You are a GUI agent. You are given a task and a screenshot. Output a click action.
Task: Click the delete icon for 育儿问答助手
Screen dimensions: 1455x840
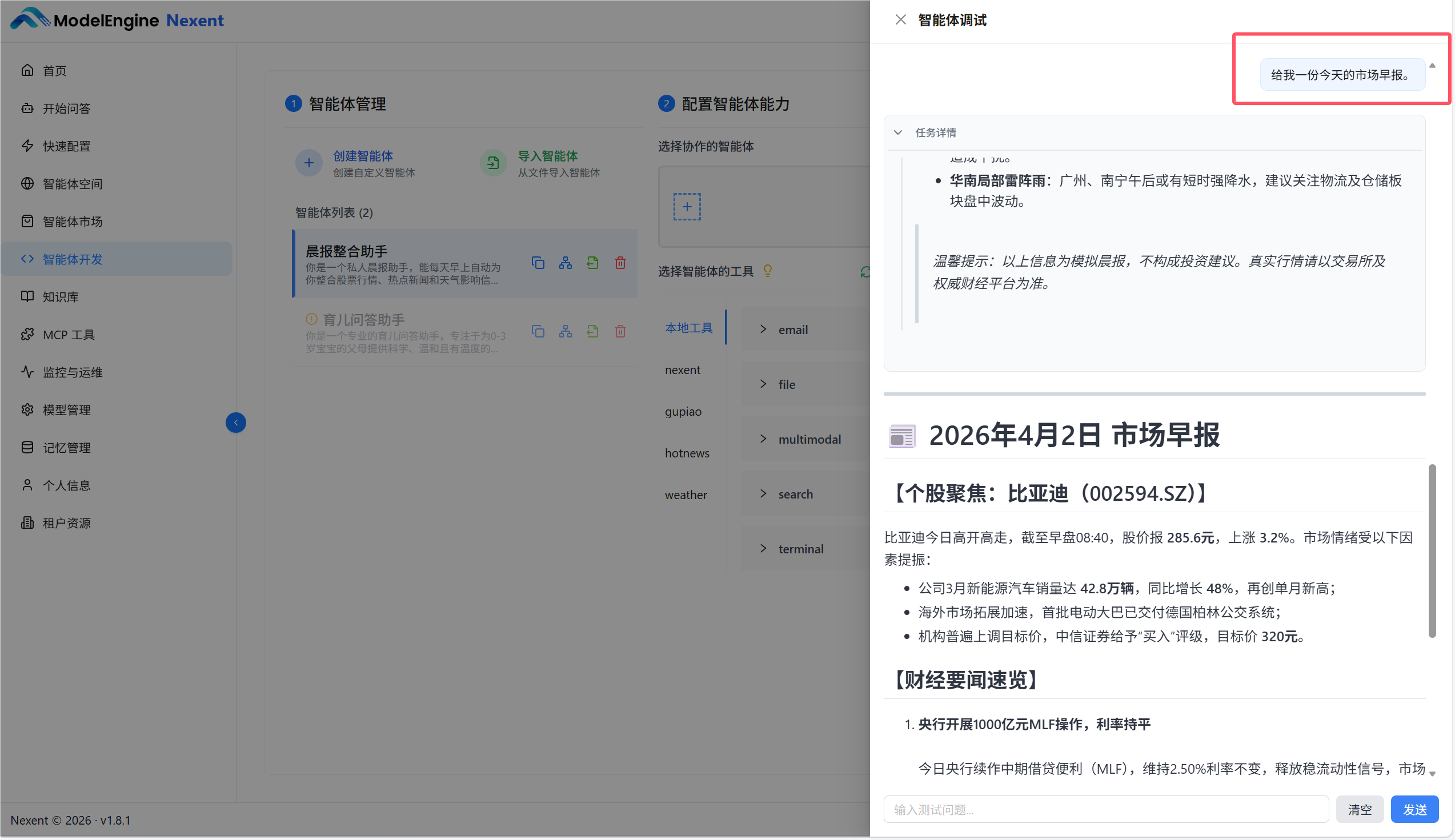tap(620, 331)
